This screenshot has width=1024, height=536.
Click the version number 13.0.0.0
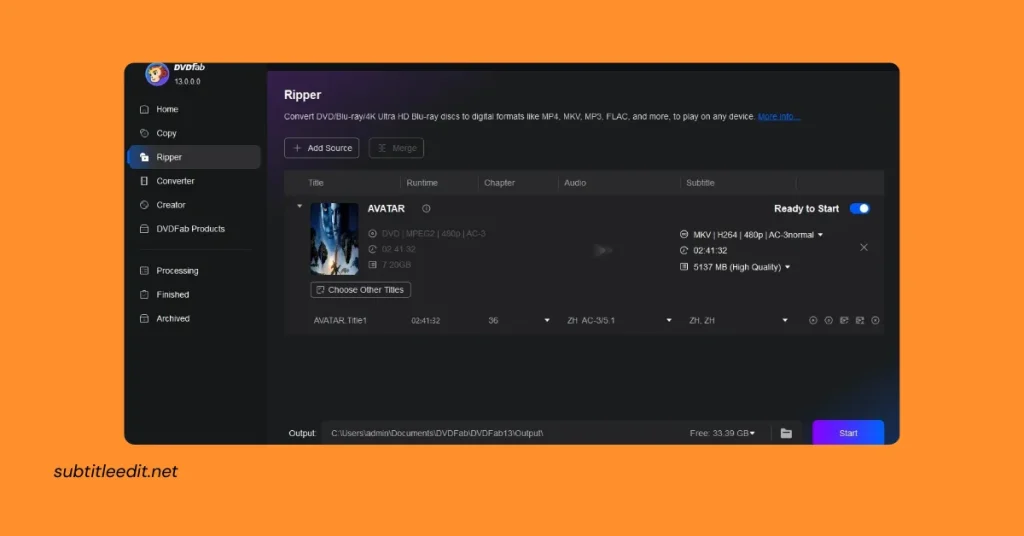click(187, 82)
